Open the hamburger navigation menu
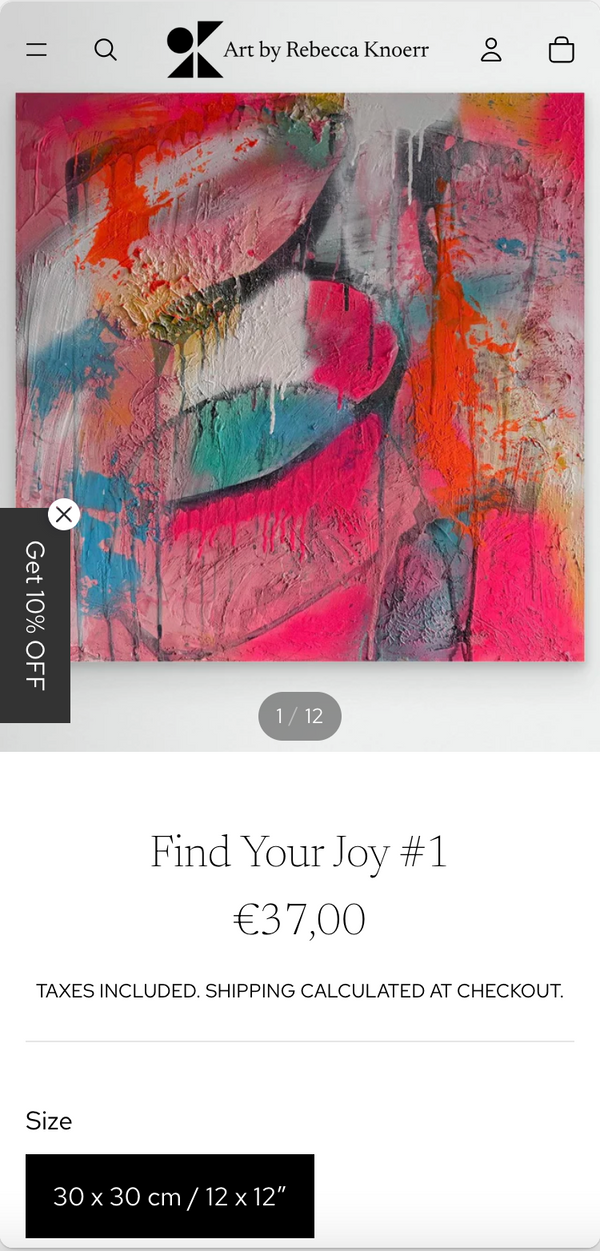 (37, 49)
